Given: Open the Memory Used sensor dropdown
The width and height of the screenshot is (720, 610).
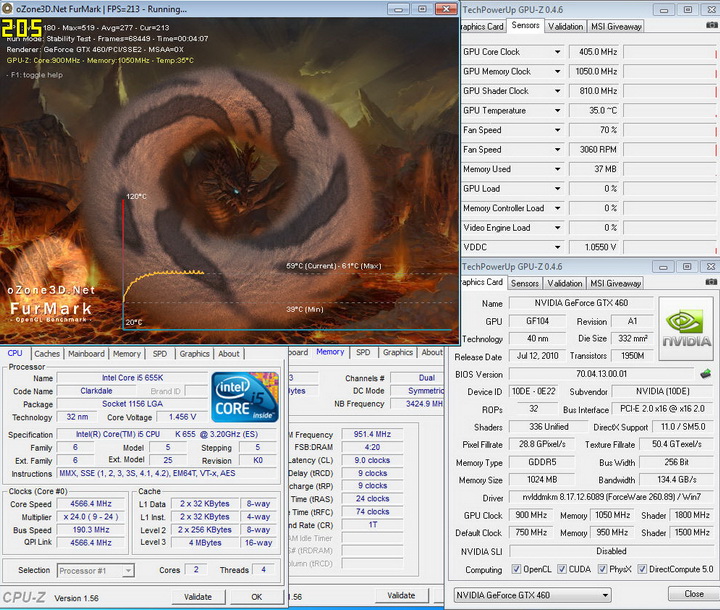Looking at the screenshot, I should pos(557,169).
